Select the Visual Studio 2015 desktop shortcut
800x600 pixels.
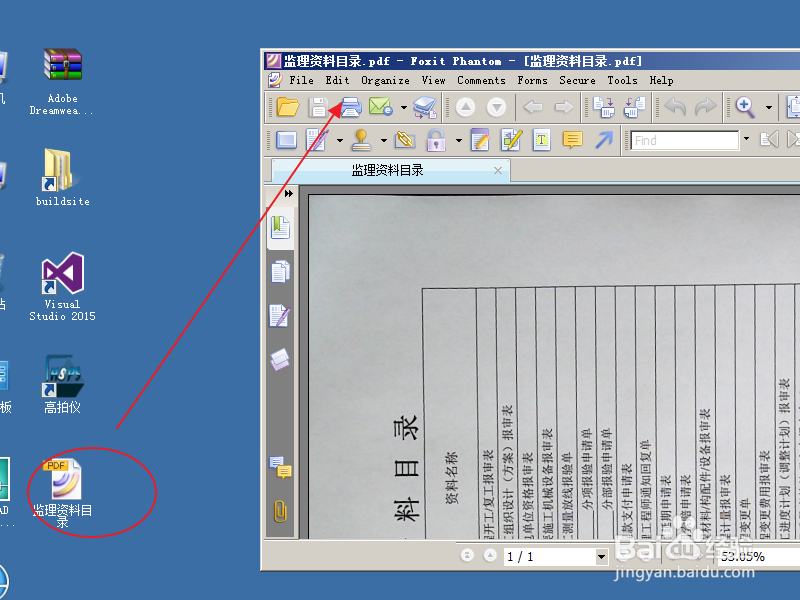(x=62, y=287)
